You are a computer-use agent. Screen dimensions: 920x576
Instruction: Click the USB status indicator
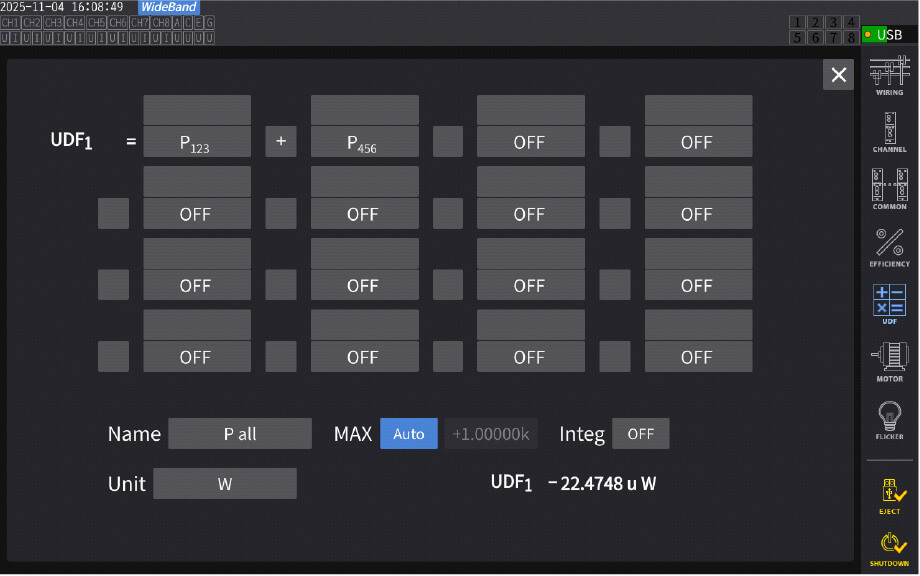888,35
